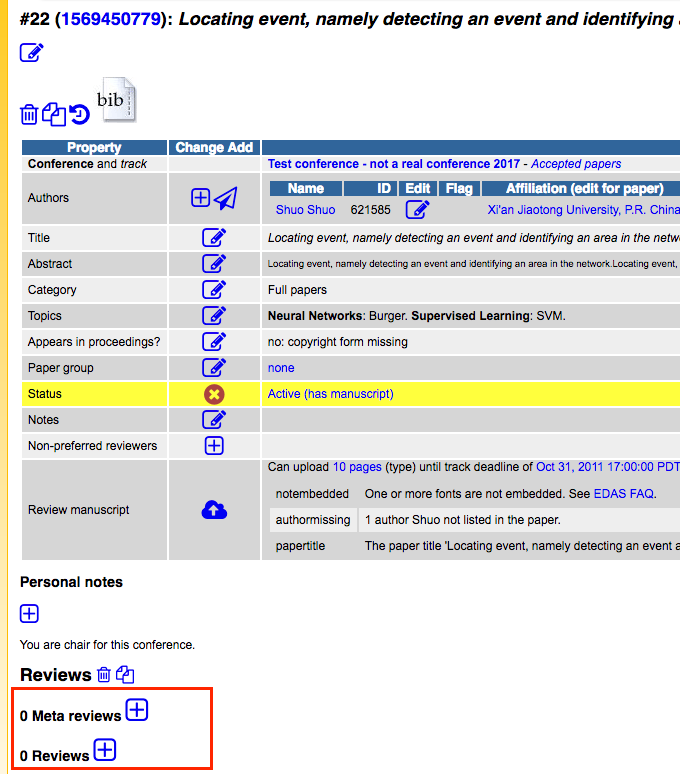Edit the Topics property
The height and width of the screenshot is (774, 680).
point(214,315)
